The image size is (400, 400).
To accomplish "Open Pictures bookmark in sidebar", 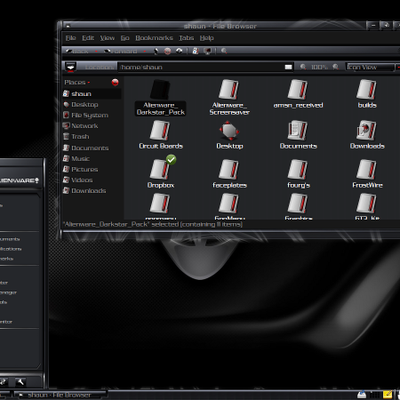I will pyautogui.click(x=92, y=169).
